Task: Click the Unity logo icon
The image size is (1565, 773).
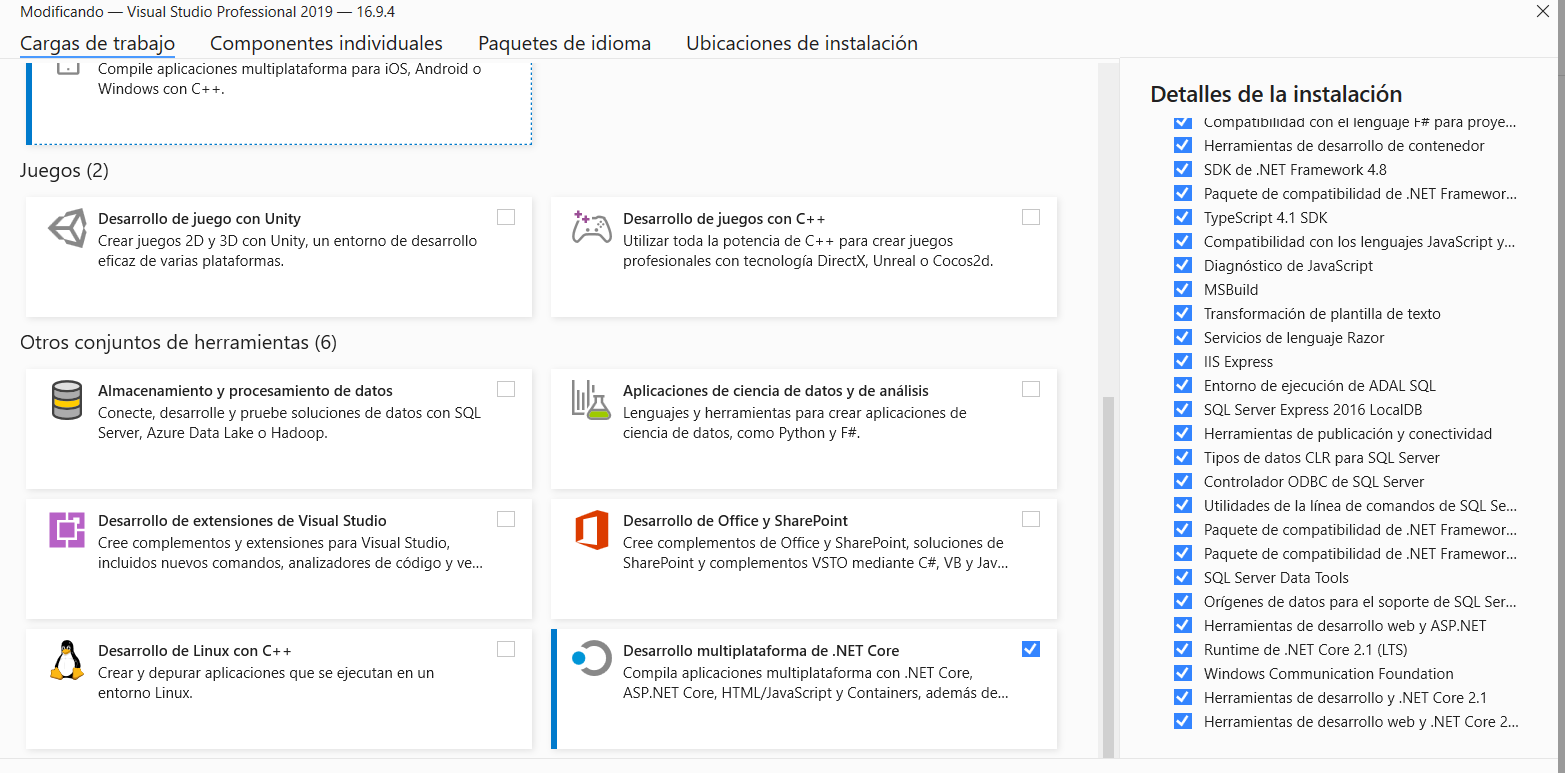Action: point(67,228)
